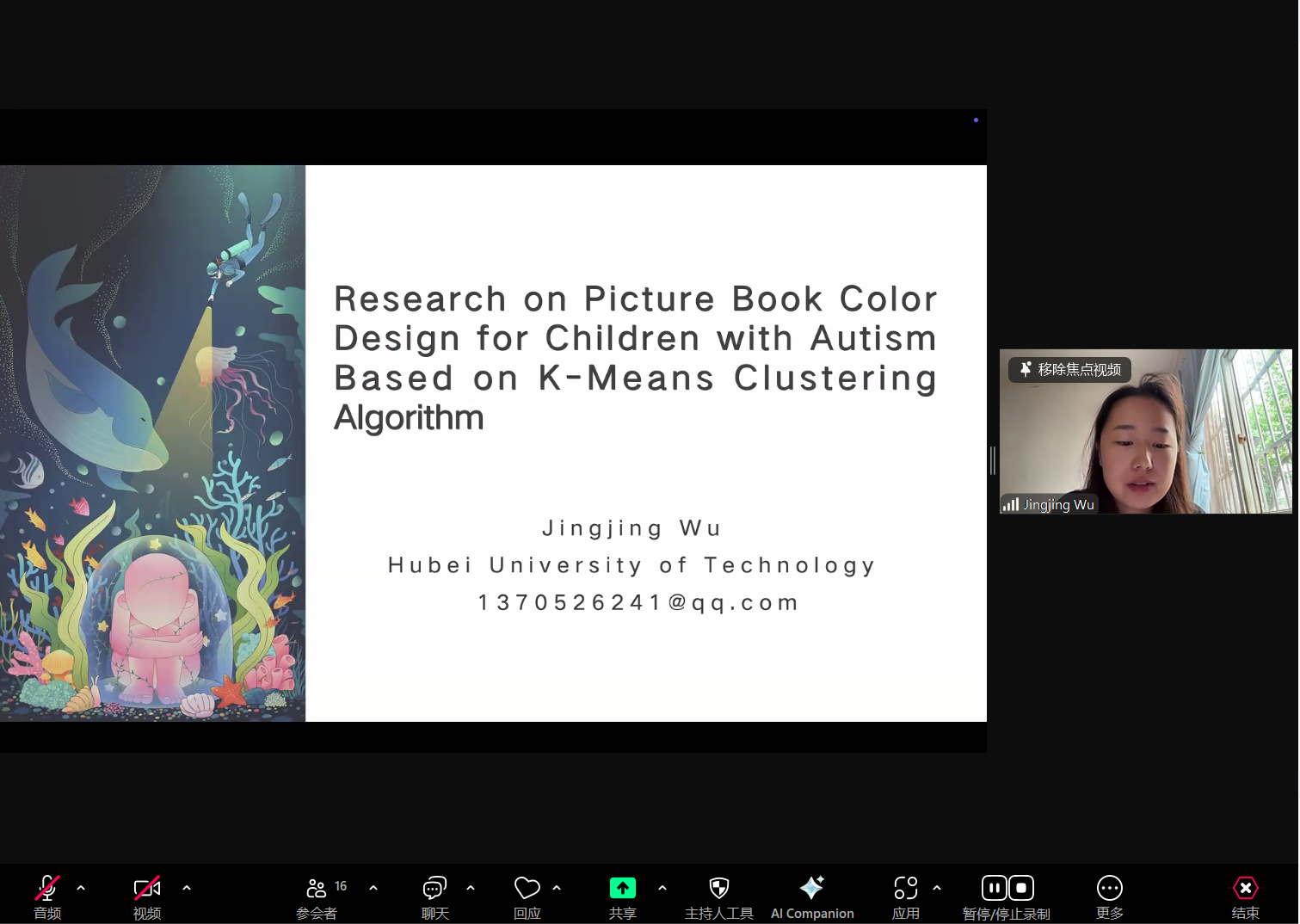
Task: Unmute the audio microphone icon
Action: pos(47,887)
